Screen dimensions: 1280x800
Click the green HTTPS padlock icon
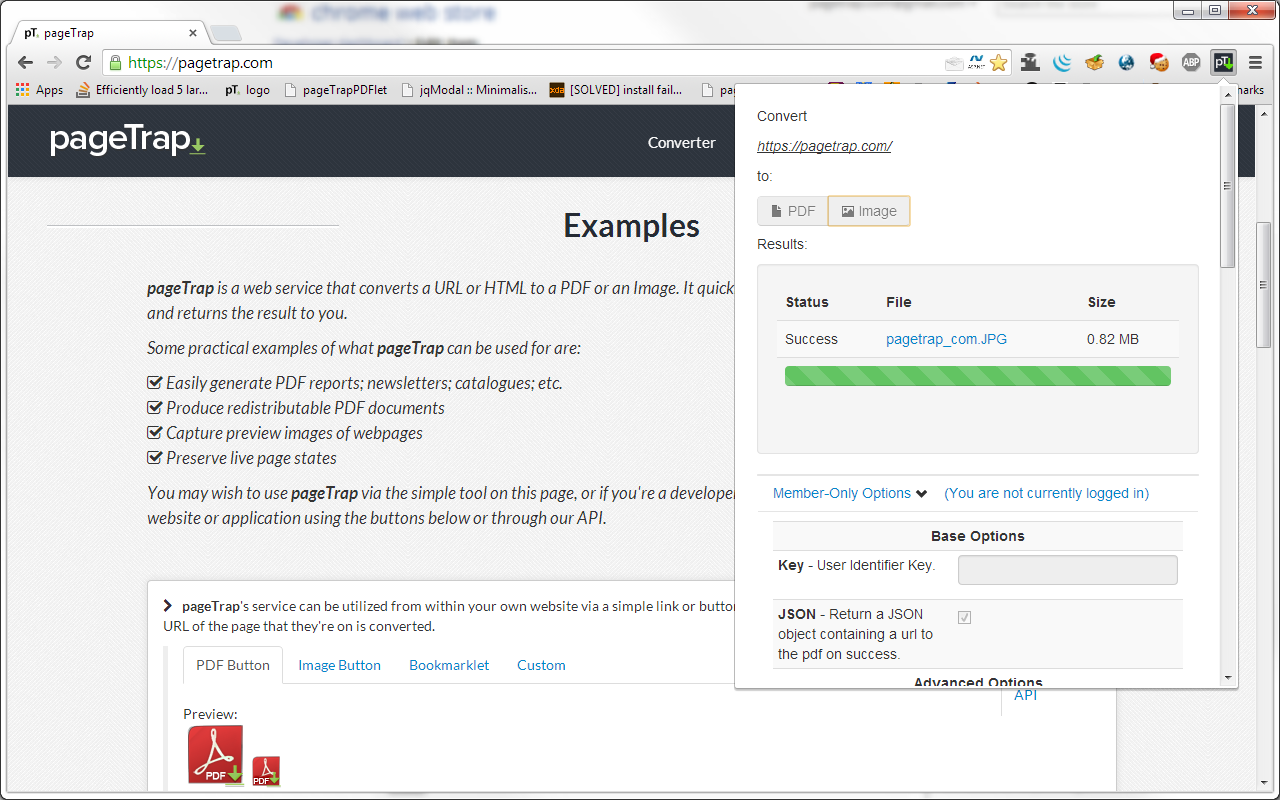pos(115,62)
